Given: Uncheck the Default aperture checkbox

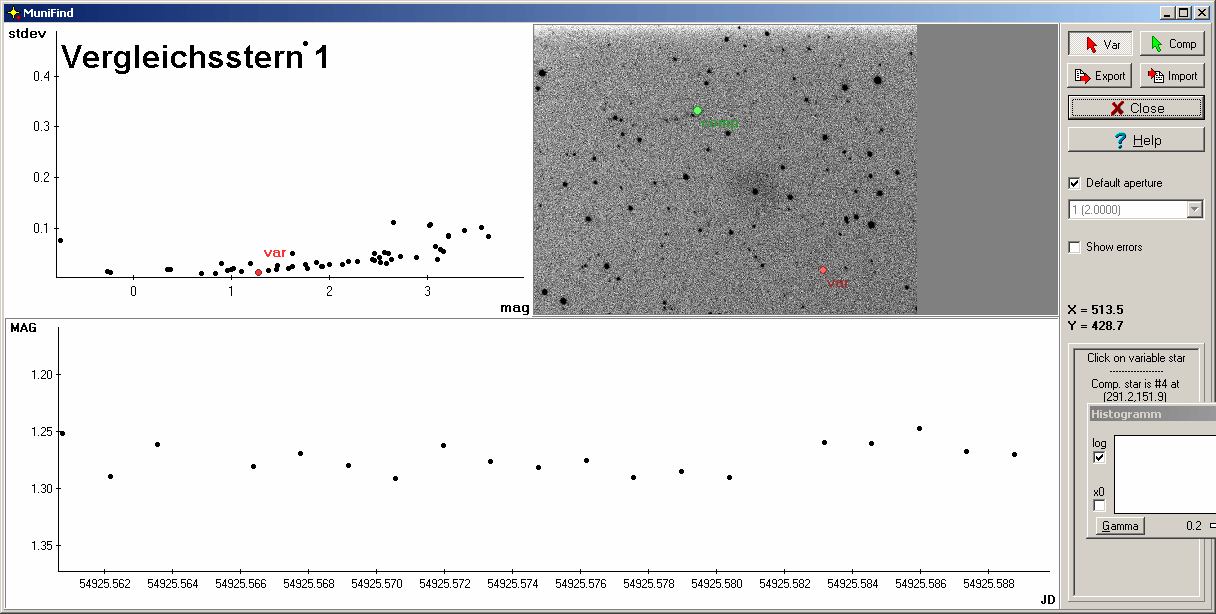Looking at the screenshot, I should 1075,183.
